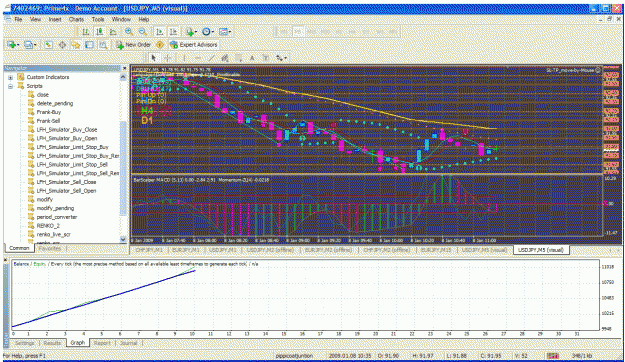Switch to Tester Settings tab
The height and width of the screenshot is (362, 625).
25,343
